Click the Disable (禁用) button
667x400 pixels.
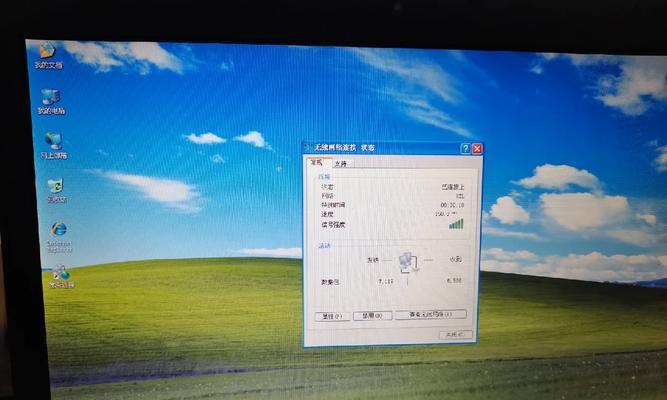point(372,316)
